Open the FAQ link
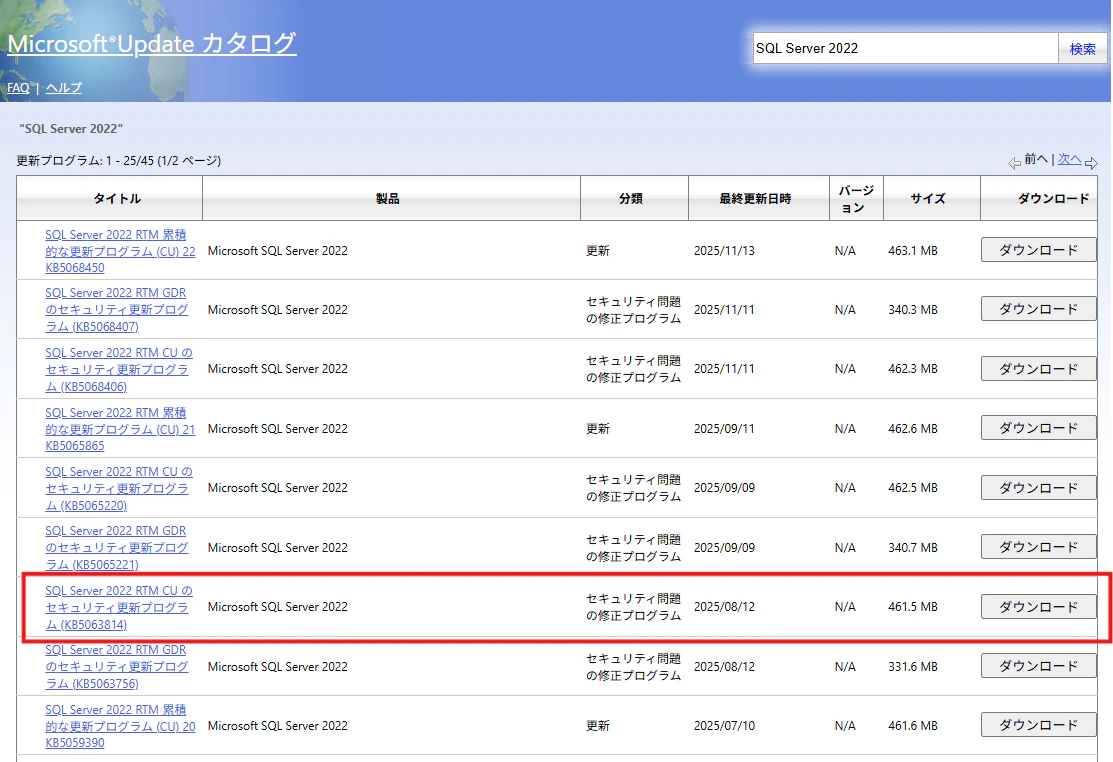 click(18, 88)
